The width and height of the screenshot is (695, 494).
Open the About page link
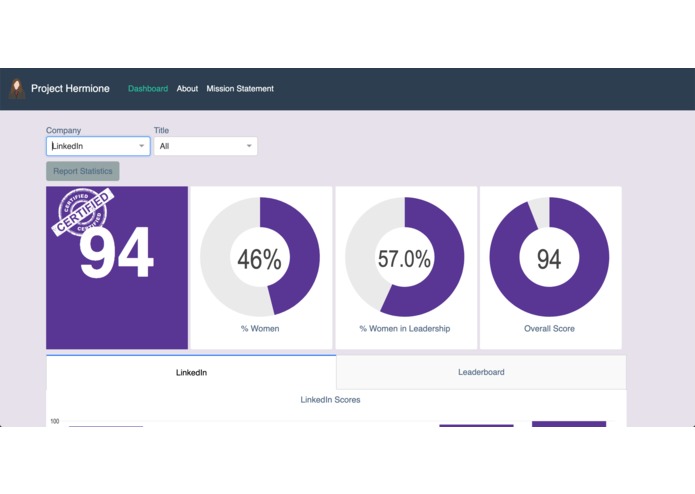pyautogui.click(x=187, y=89)
